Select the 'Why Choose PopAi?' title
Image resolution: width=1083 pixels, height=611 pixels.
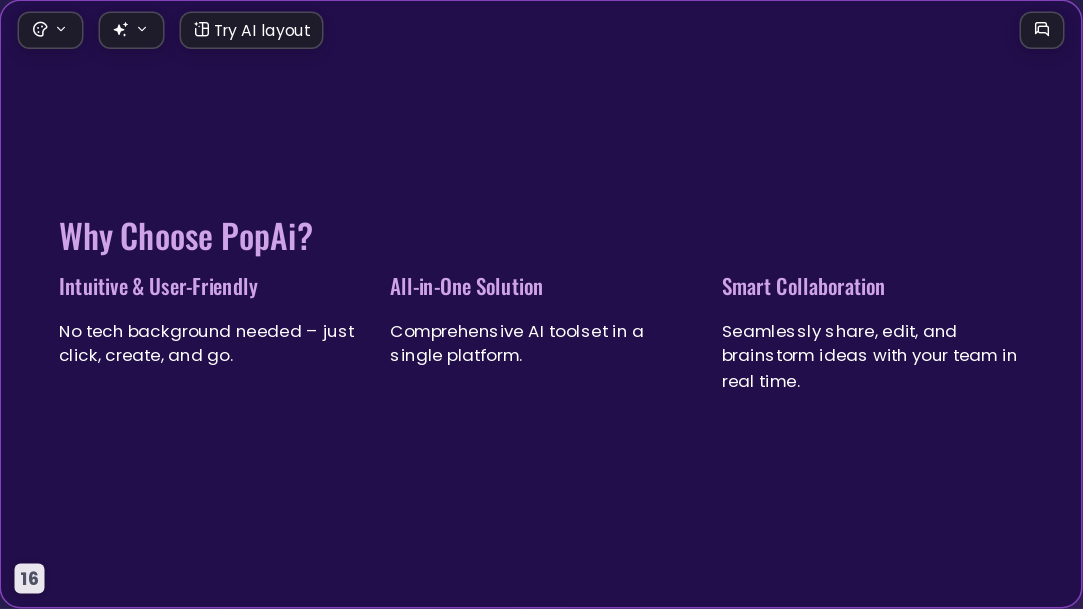(186, 236)
